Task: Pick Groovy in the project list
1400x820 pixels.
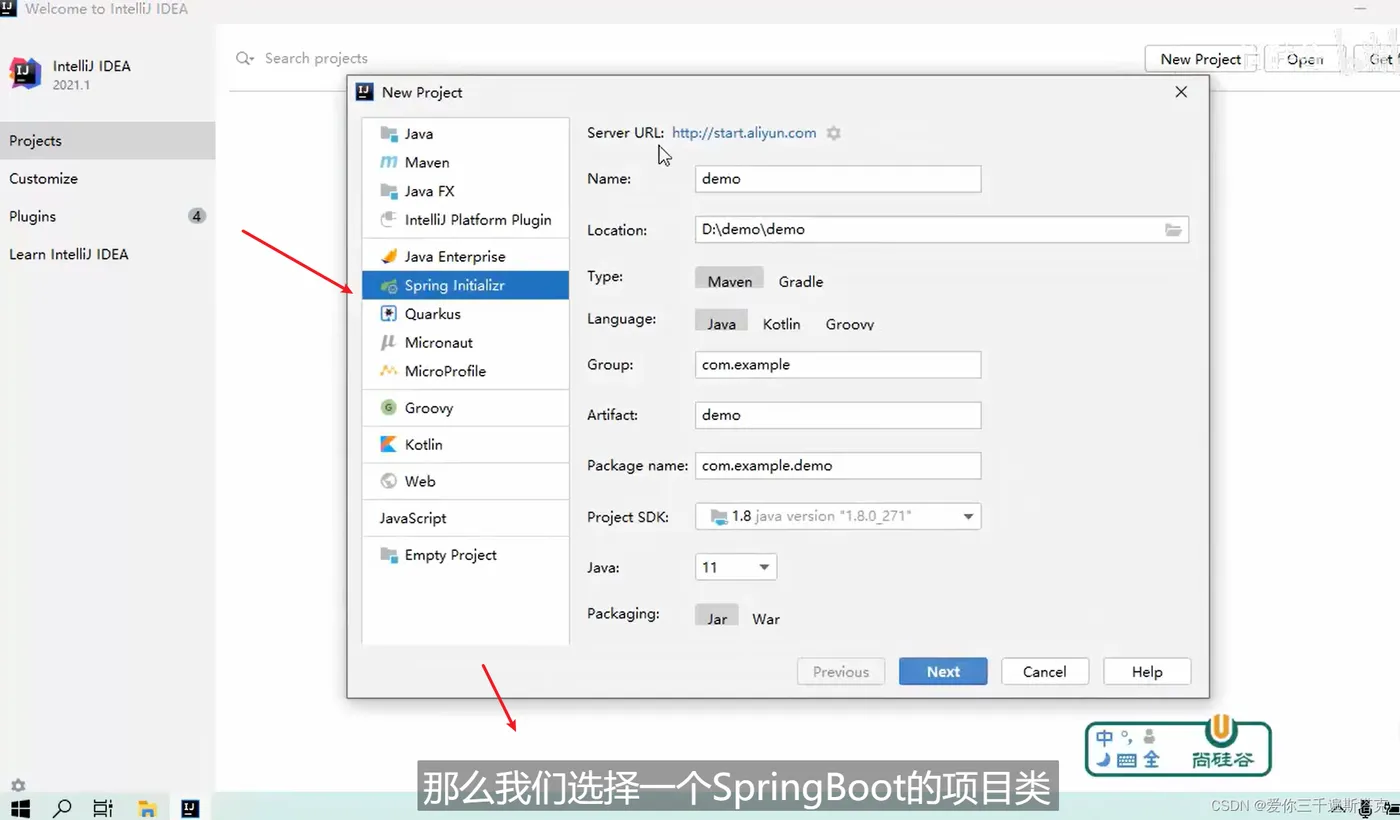Action: coord(465,408)
